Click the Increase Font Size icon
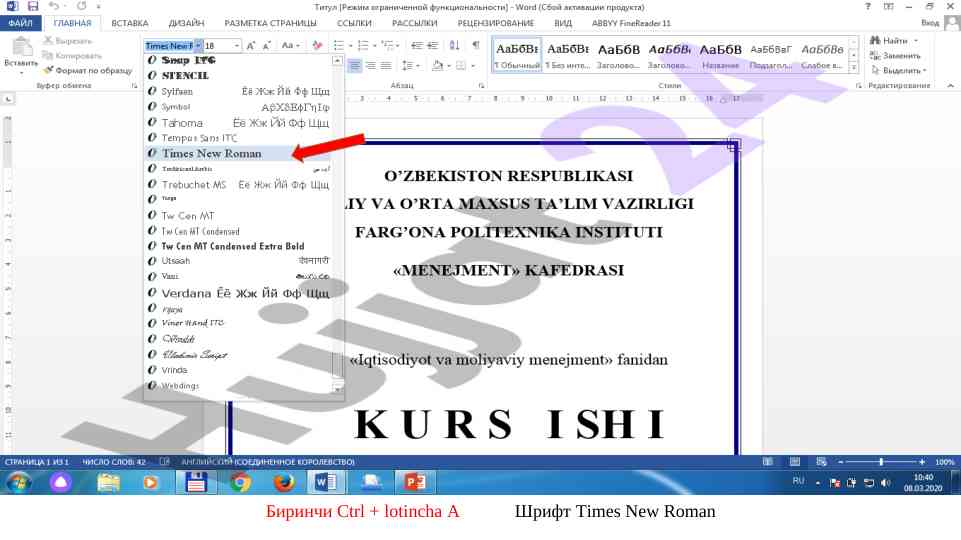The height and width of the screenshot is (540, 961). (251, 46)
